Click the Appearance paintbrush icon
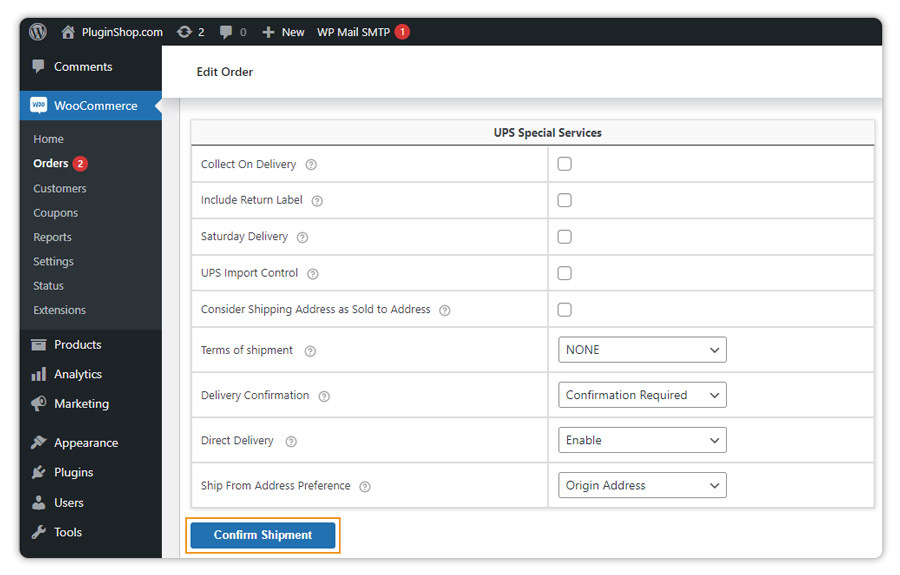The width and height of the screenshot is (900, 575). [x=38, y=442]
